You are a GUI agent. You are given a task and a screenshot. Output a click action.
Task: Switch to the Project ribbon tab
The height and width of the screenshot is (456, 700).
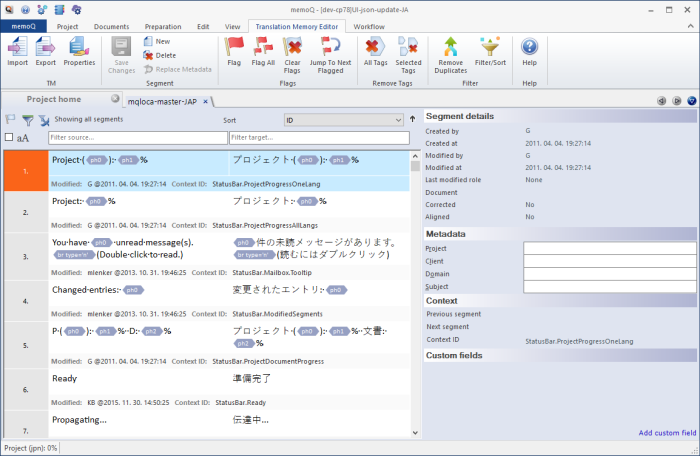point(67,27)
